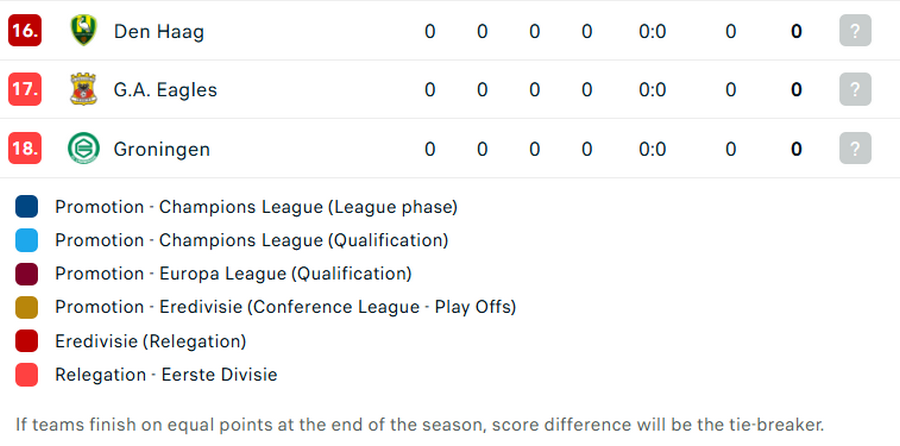Click the rank 16 position badge
900x446 pixels.
point(25,30)
